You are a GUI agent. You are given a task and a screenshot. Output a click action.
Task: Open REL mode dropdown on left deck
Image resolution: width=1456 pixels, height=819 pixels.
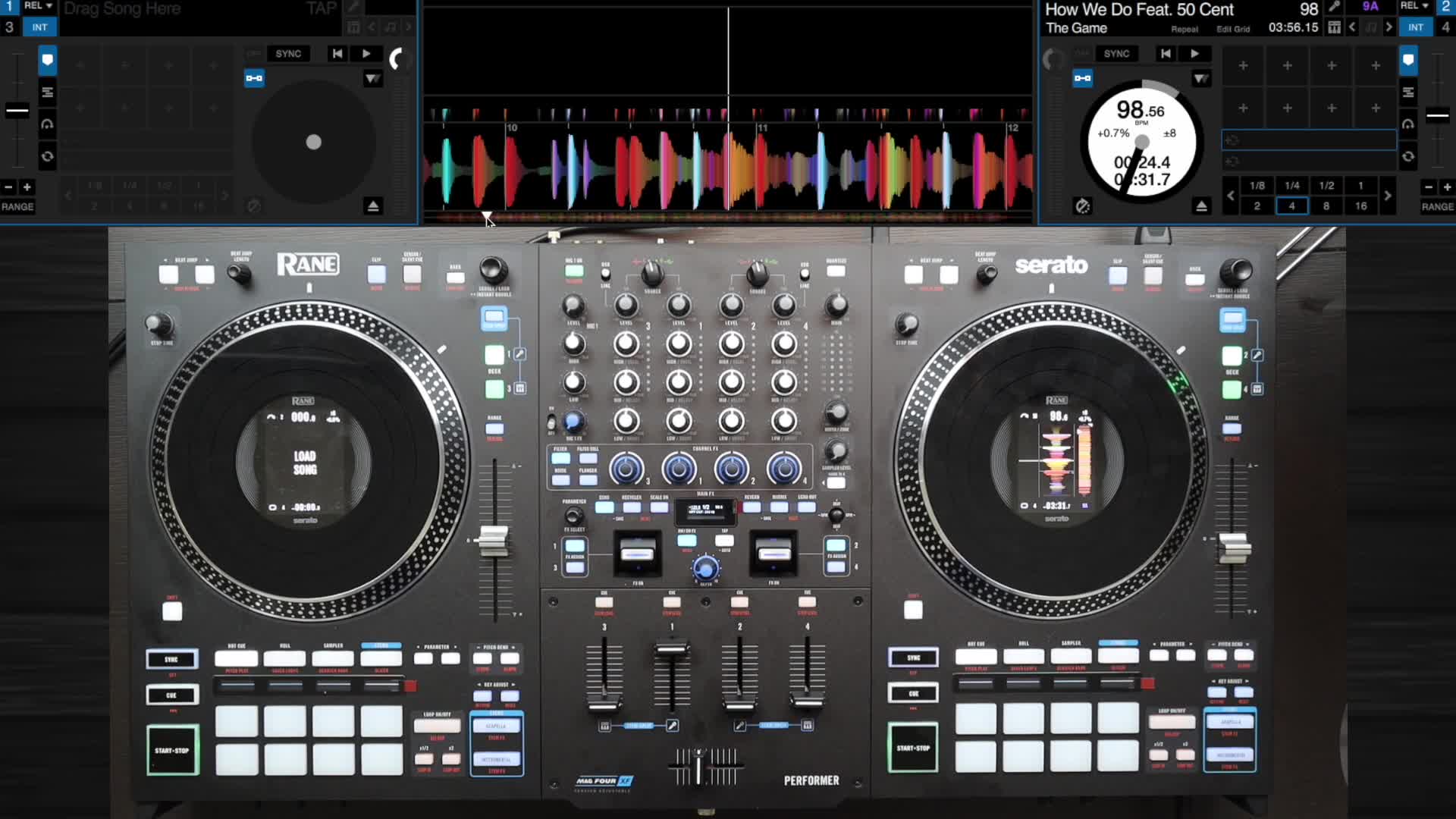coord(38,6)
